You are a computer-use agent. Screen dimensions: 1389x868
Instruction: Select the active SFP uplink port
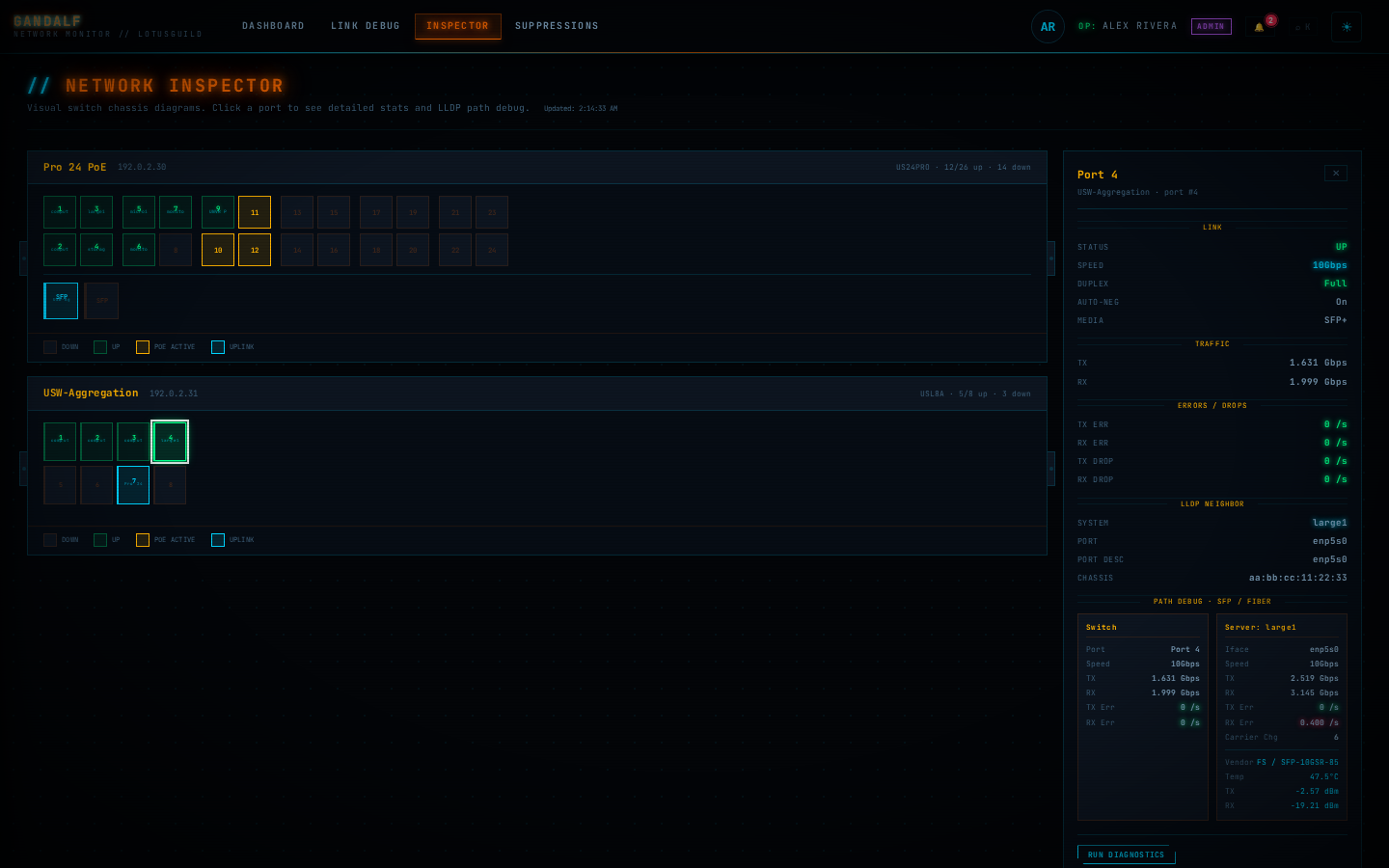[x=61, y=301]
